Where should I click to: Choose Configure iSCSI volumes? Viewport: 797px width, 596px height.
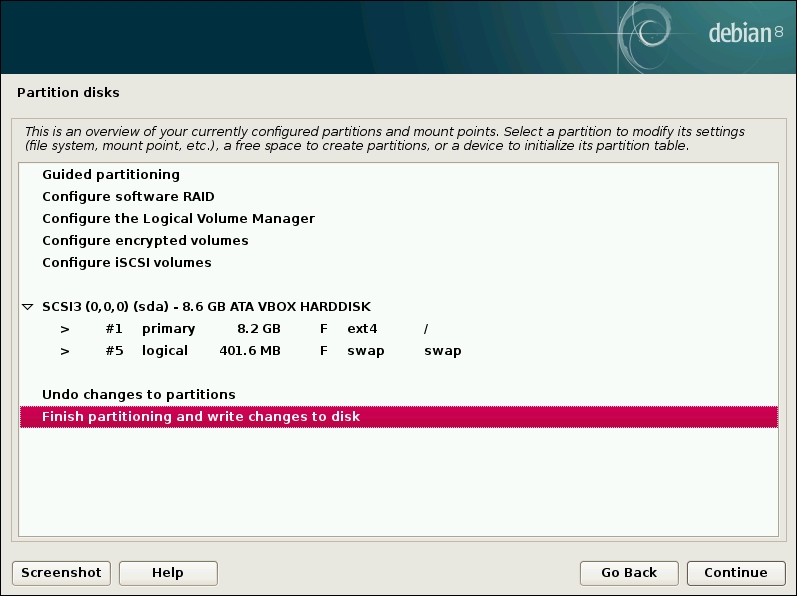[398, 262]
